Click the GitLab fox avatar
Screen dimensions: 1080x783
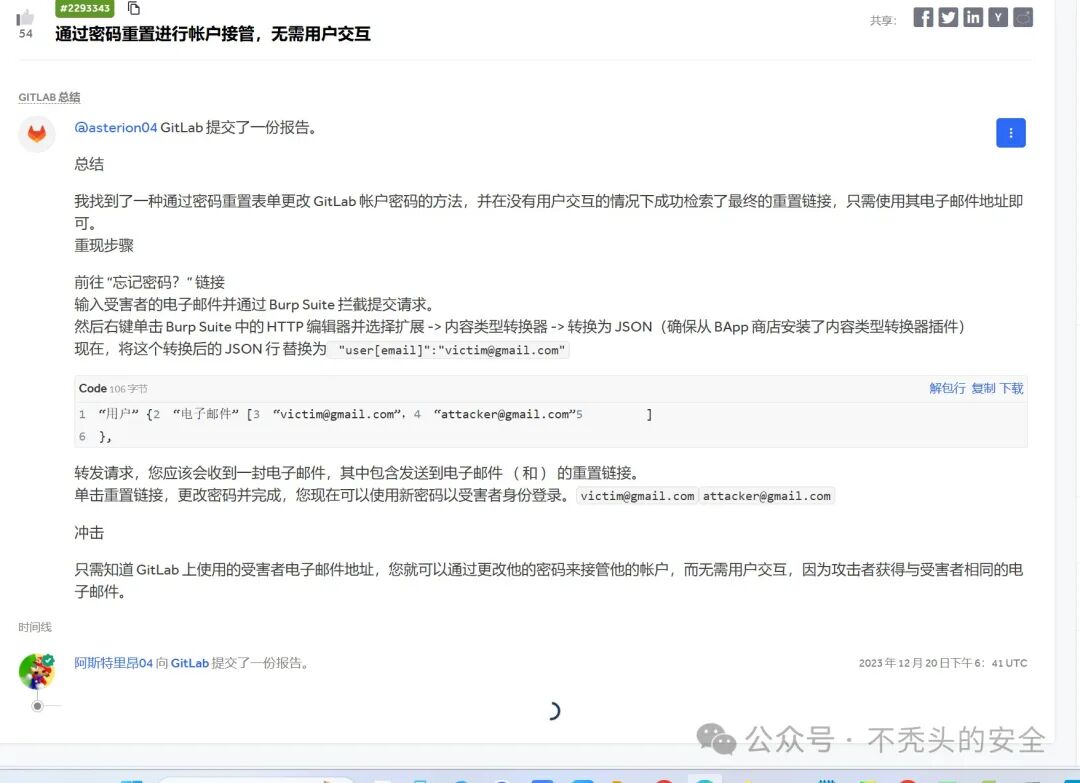coord(37,134)
